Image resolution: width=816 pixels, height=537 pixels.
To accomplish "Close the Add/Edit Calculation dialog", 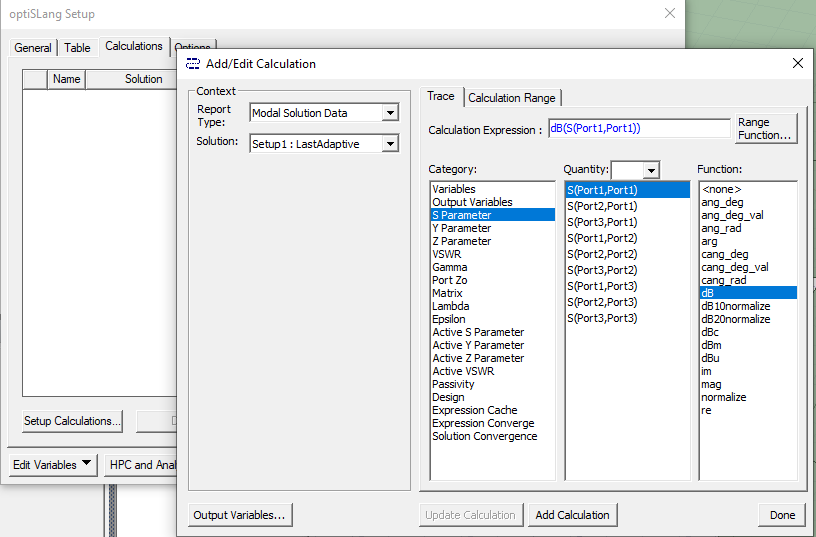I will tap(797, 63).
